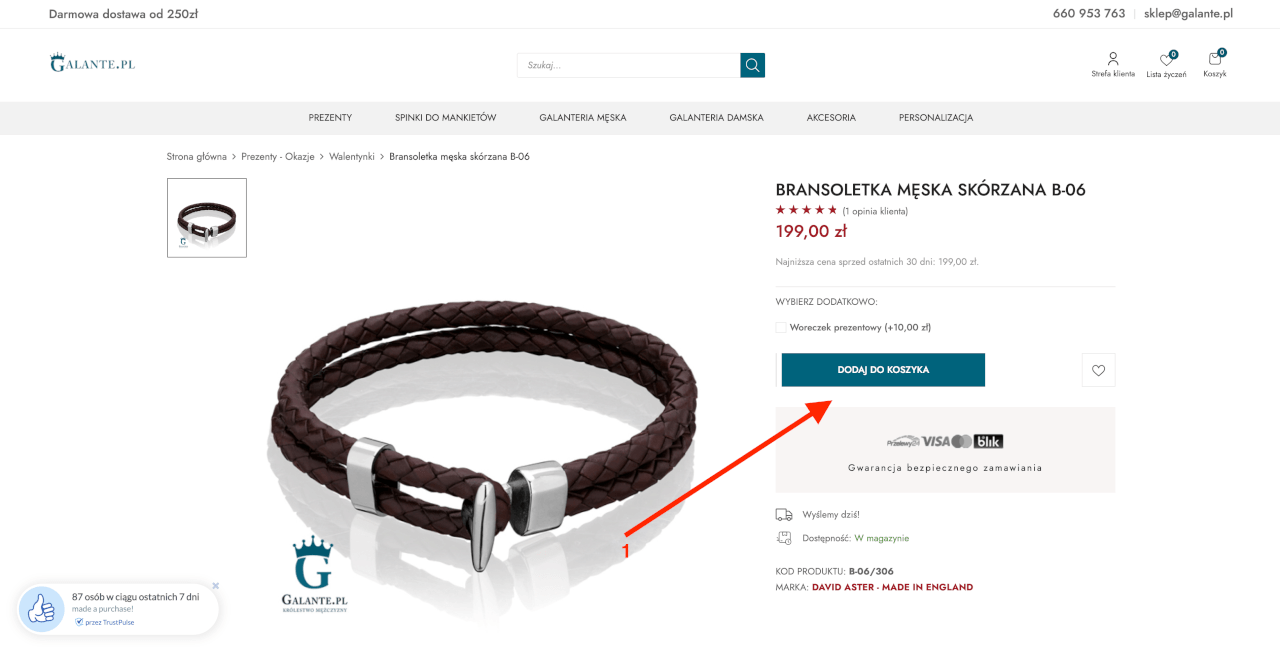The width and height of the screenshot is (1280, 649).
Task: Go to Walentynki breadcrumb link
Action: pos(352,157)
